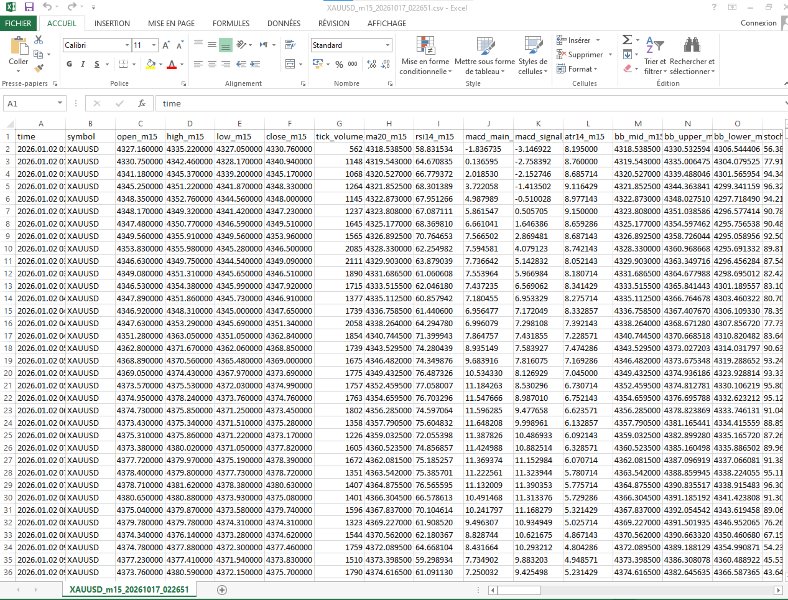Align text to the top
Image resolution: width=788 pixels, height=600 pixels.
[198, 45]
